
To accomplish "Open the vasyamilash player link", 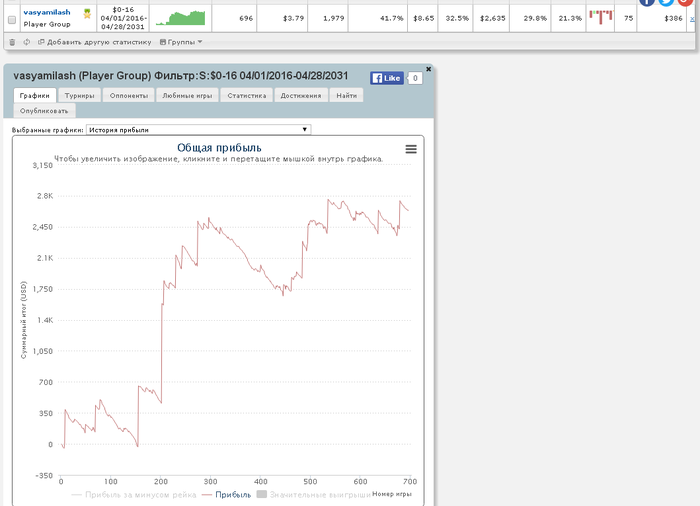I will coord(47,13).
